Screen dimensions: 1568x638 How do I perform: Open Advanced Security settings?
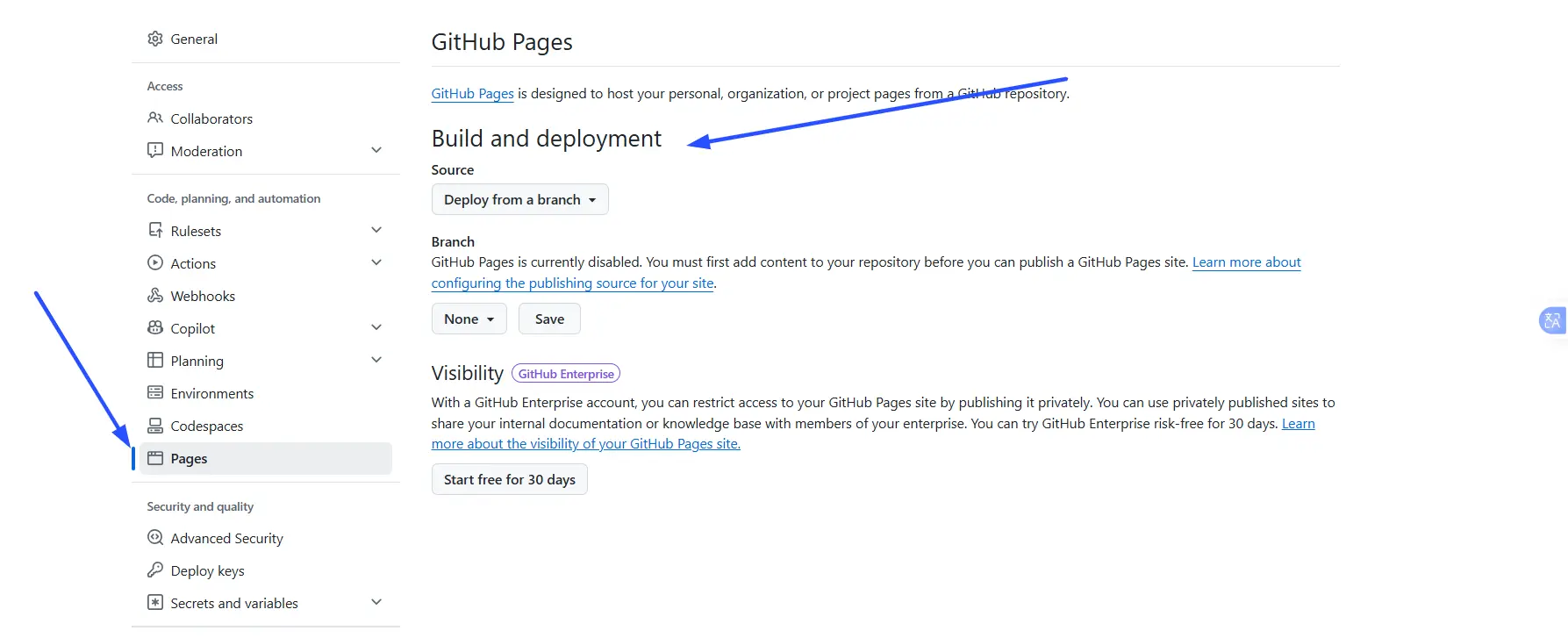(x=266, y=538)
